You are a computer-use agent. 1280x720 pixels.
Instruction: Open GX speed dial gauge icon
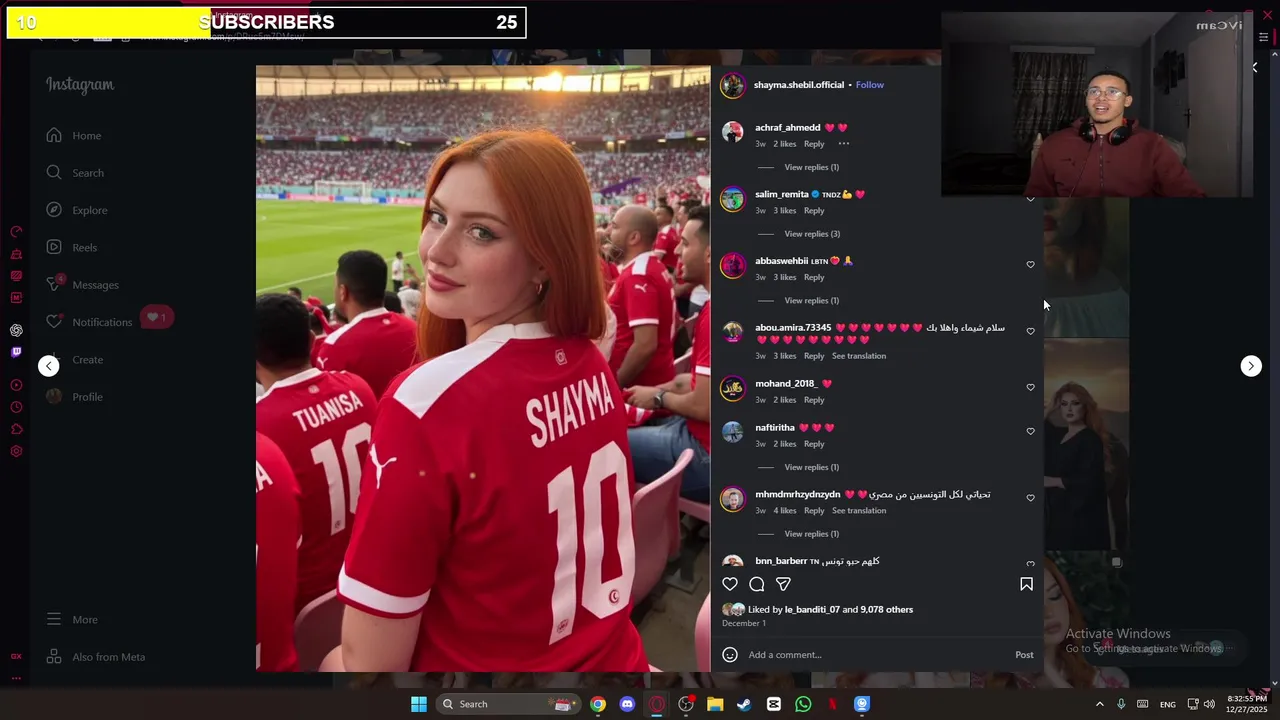(16, 232)
